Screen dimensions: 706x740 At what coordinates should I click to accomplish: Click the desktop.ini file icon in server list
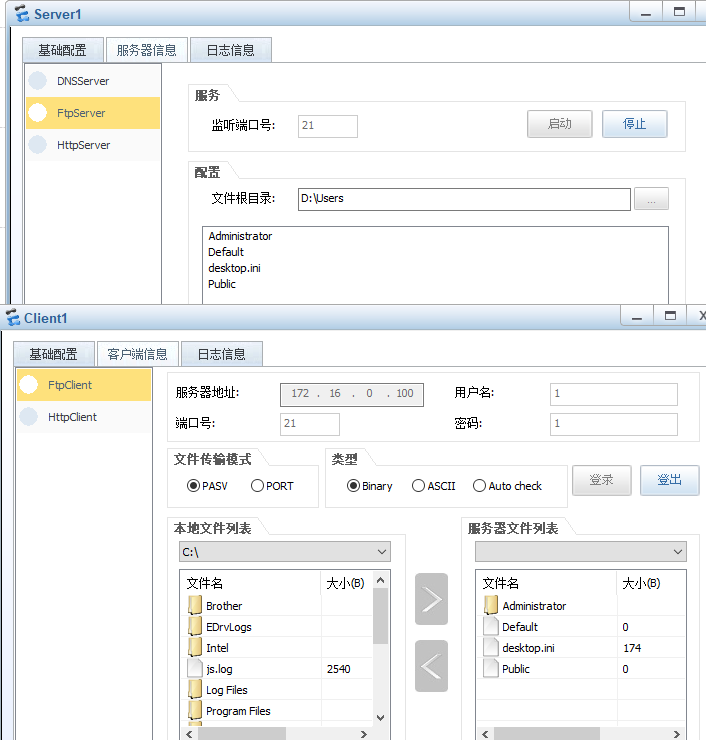tap(491, 648)
